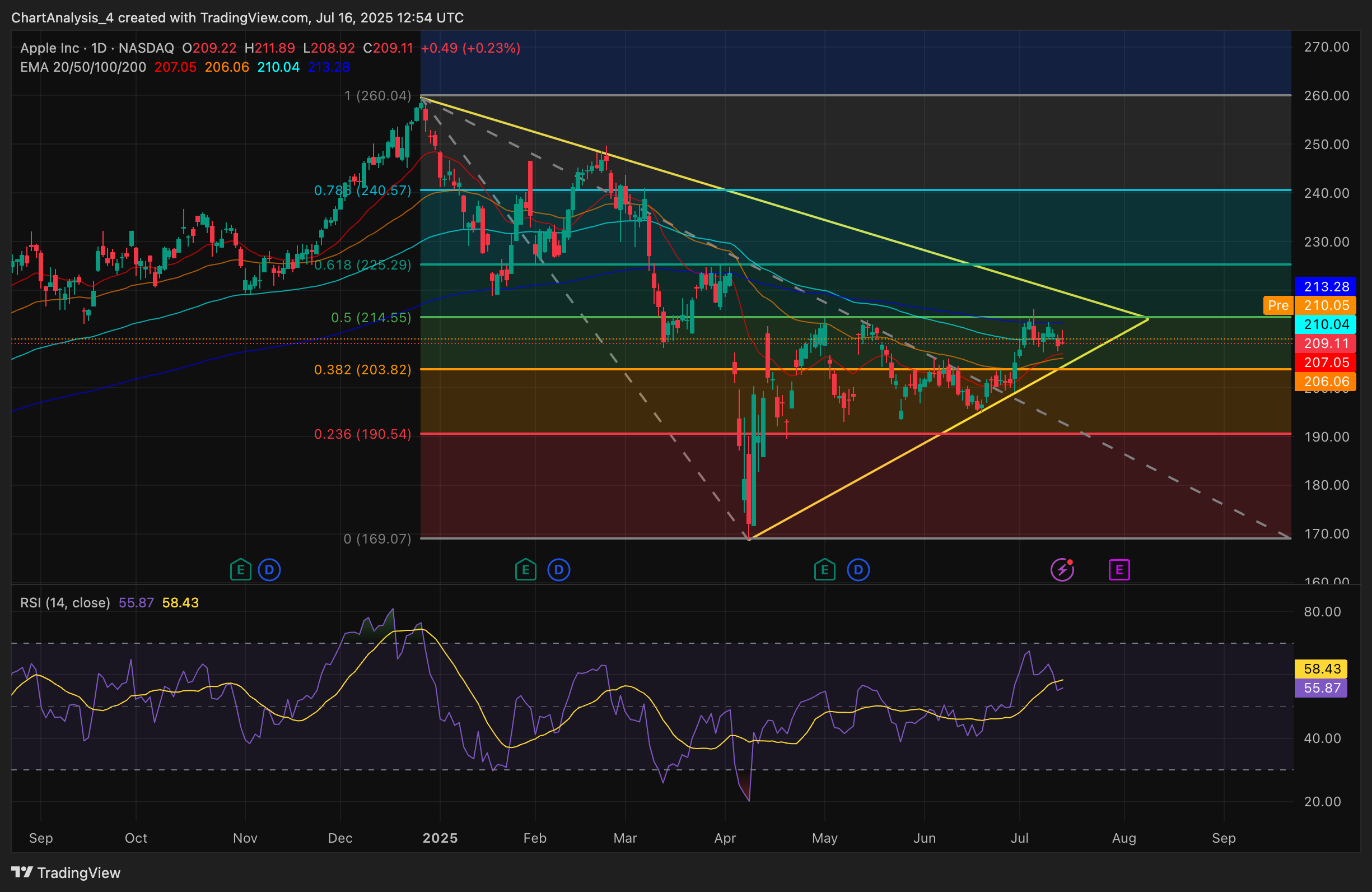
Task: Click the 0.5 (214.55) Fibonacci label
Action: coord(371,318)
